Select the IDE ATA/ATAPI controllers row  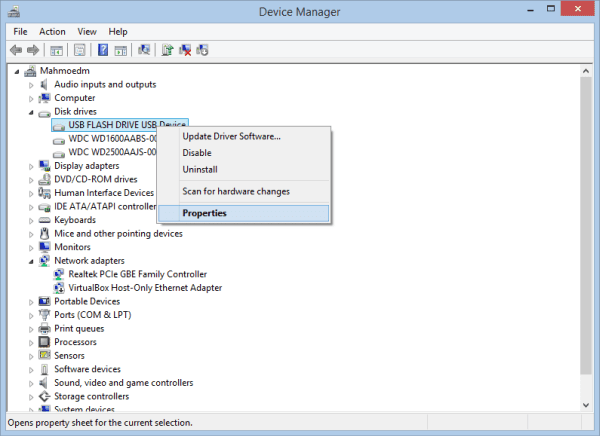tap(105, 206)
